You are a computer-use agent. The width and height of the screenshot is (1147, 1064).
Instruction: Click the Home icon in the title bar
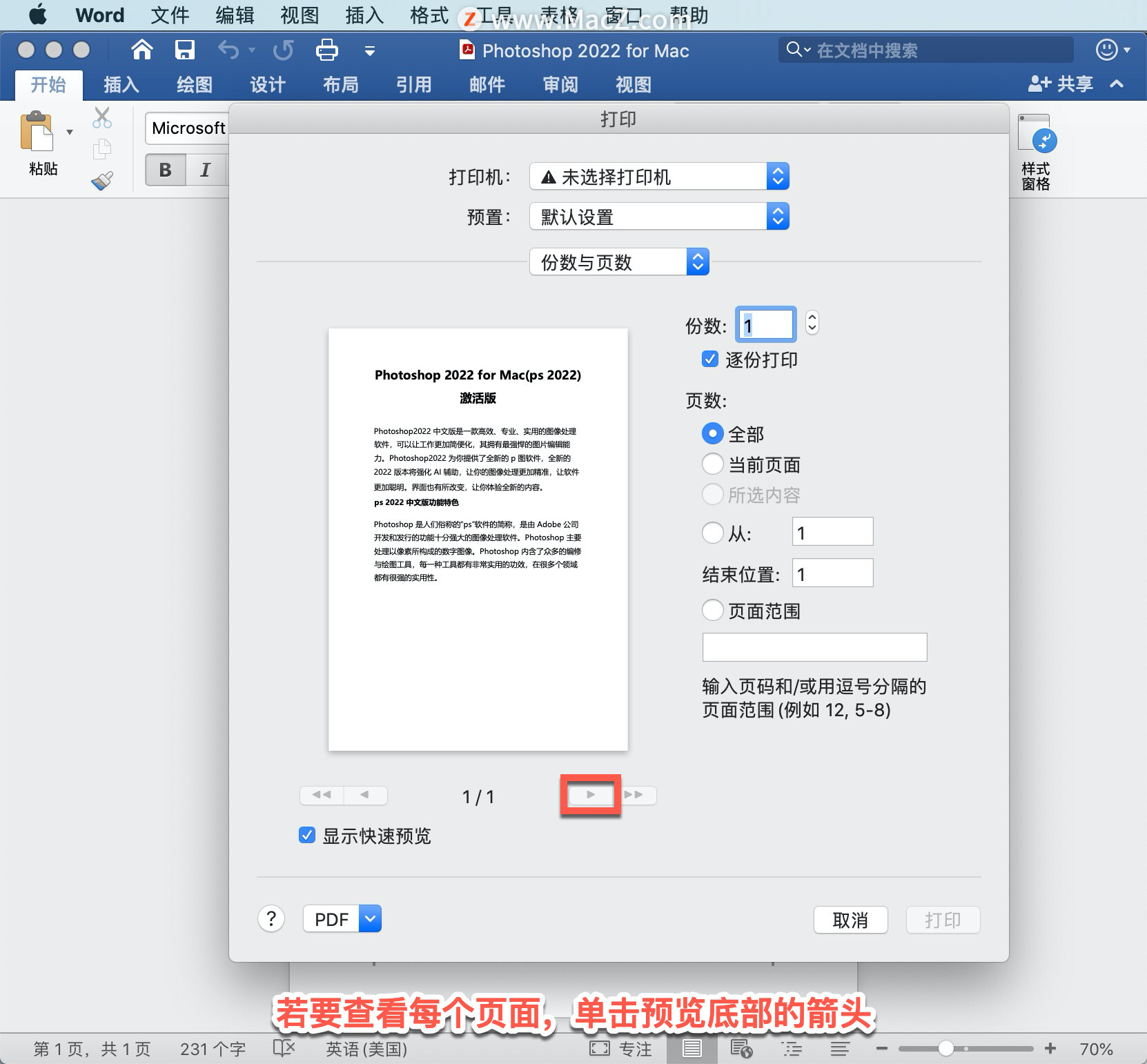[x=142, y=50]
